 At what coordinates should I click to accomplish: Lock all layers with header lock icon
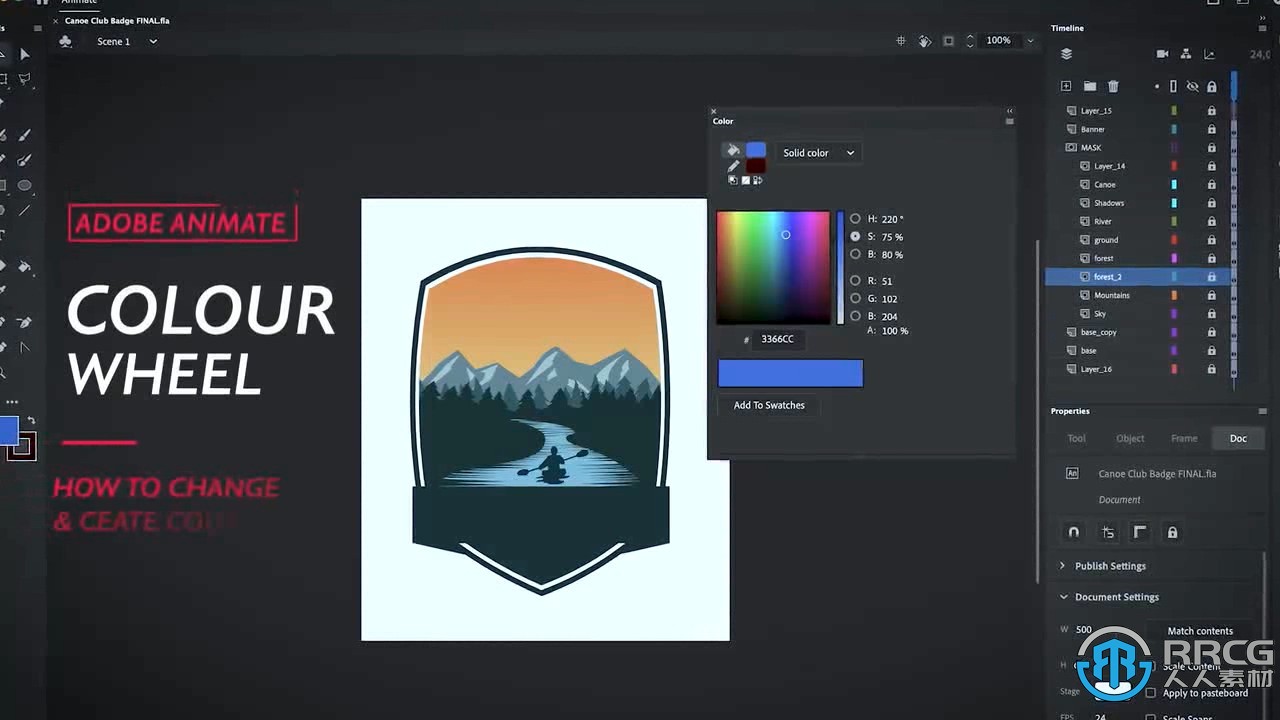click(x=1211, y=87)
